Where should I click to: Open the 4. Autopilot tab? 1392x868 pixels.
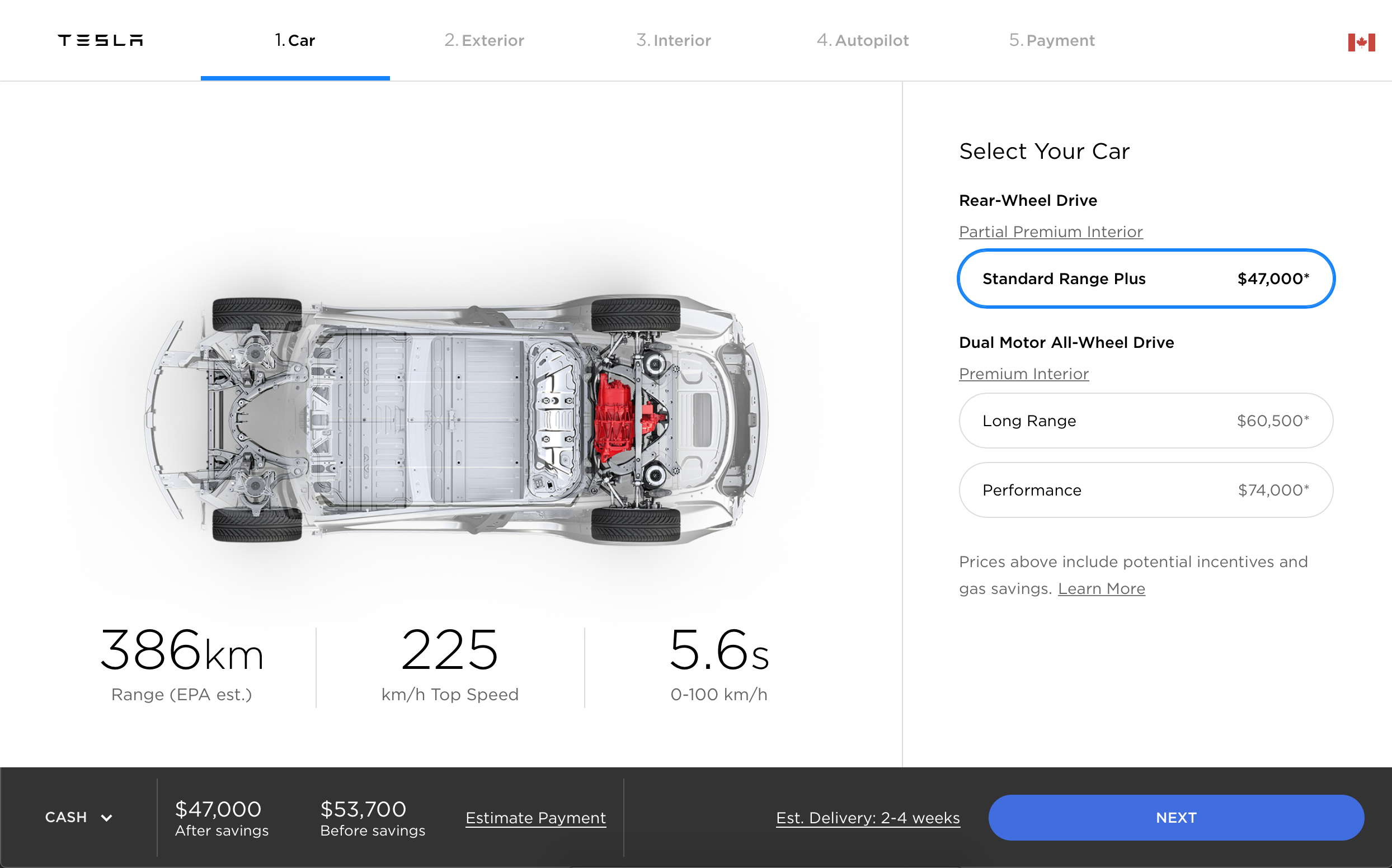[863, 40]
